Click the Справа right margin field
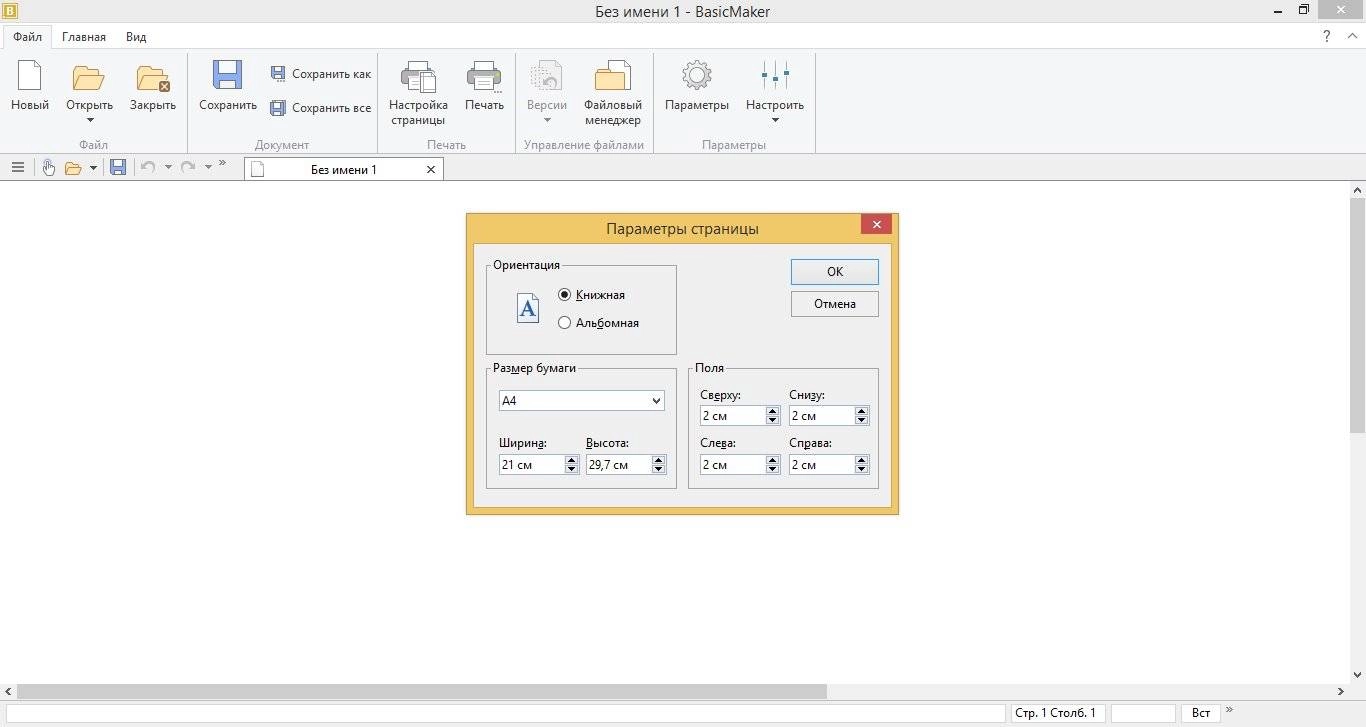The height and width of the screenshot is (727, 1366). click(821, 465)
